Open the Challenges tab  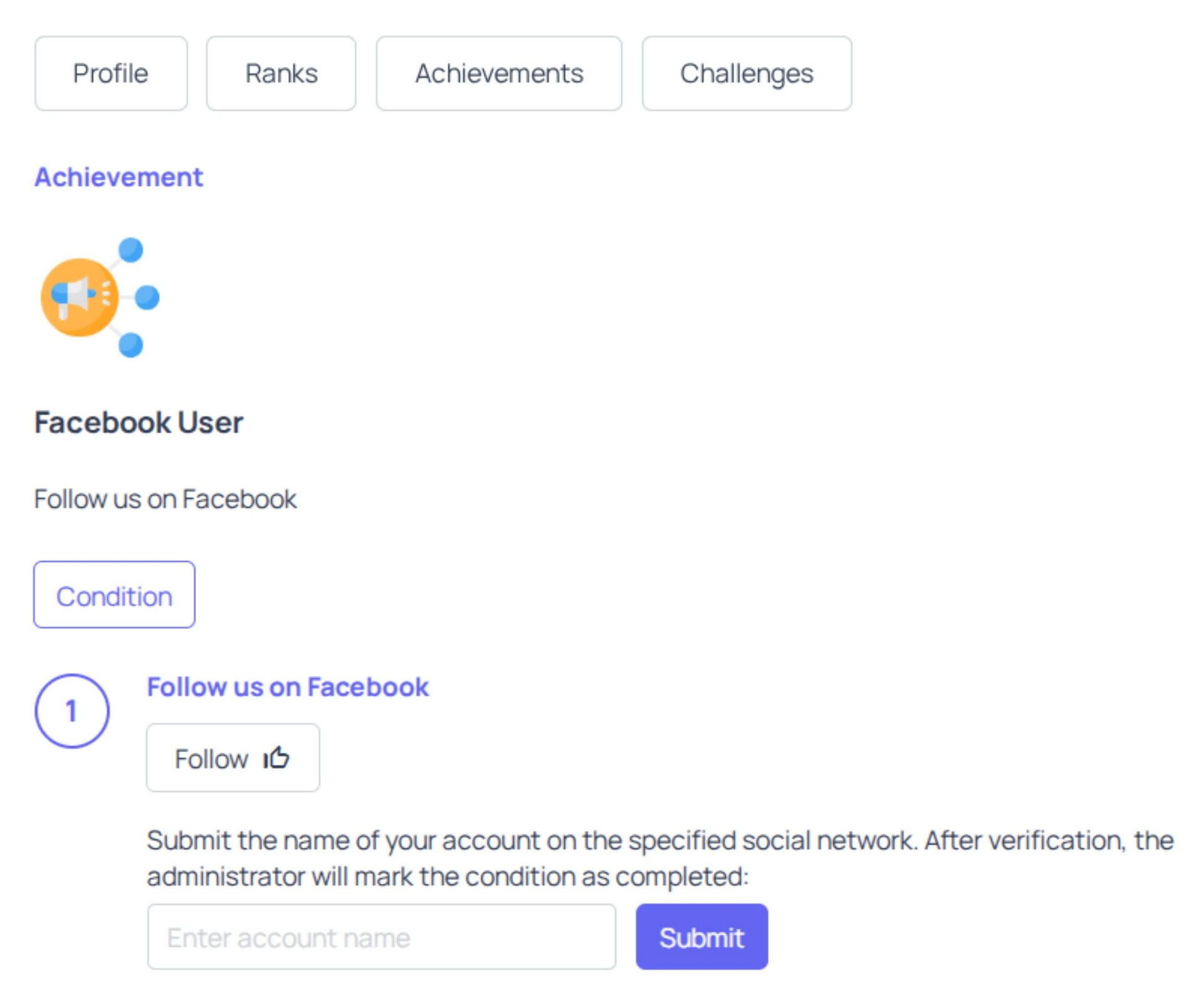click(746, 73)
